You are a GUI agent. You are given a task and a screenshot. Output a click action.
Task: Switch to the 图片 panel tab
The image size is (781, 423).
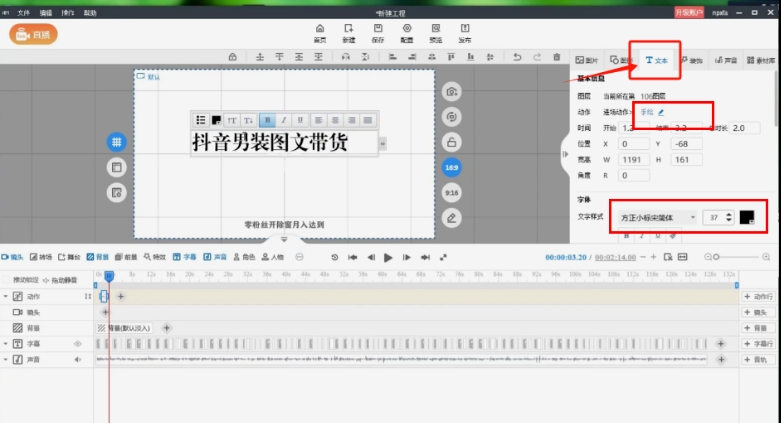tap(586, 60)
